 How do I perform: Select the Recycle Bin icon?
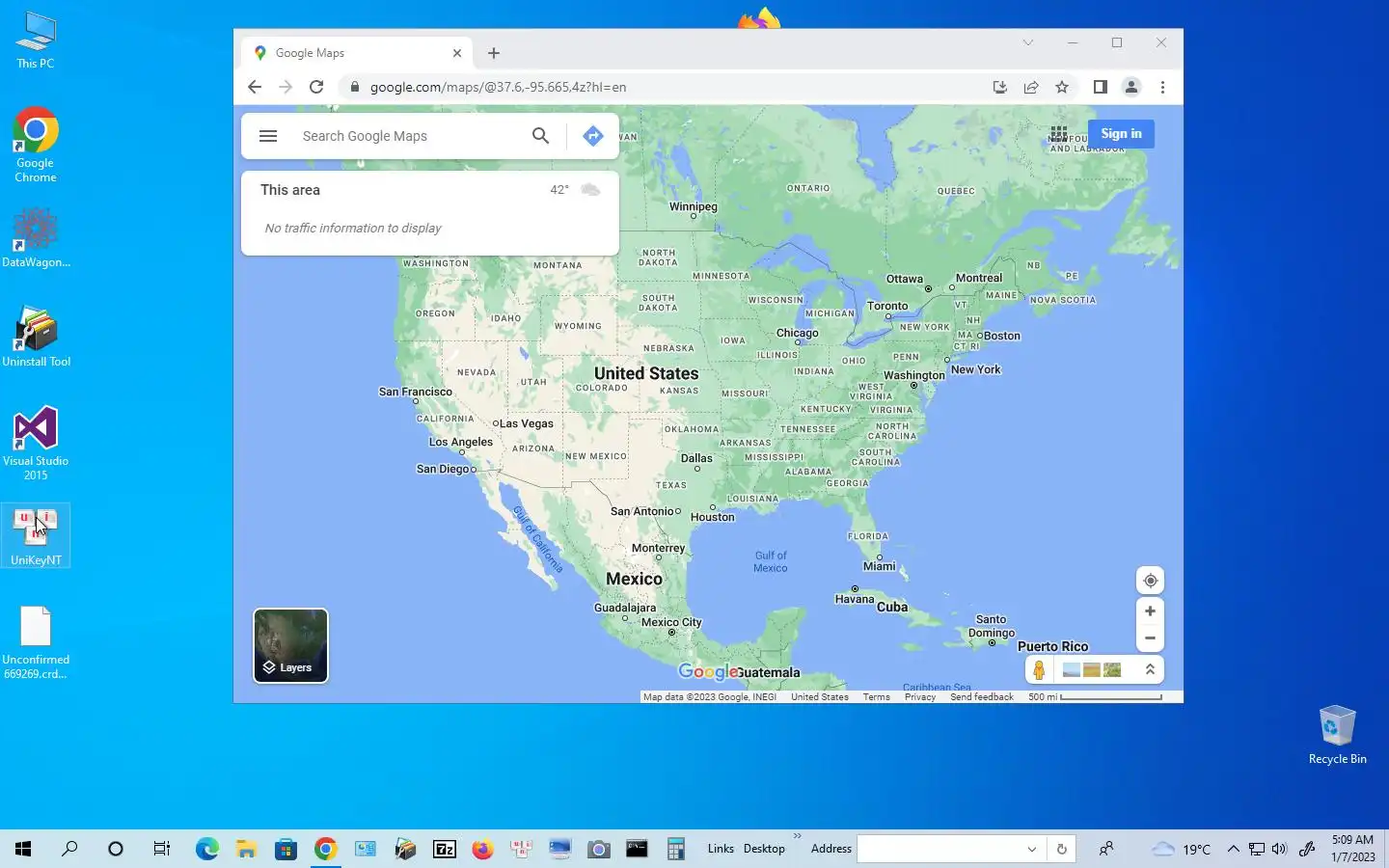[x=1337, y=735]
